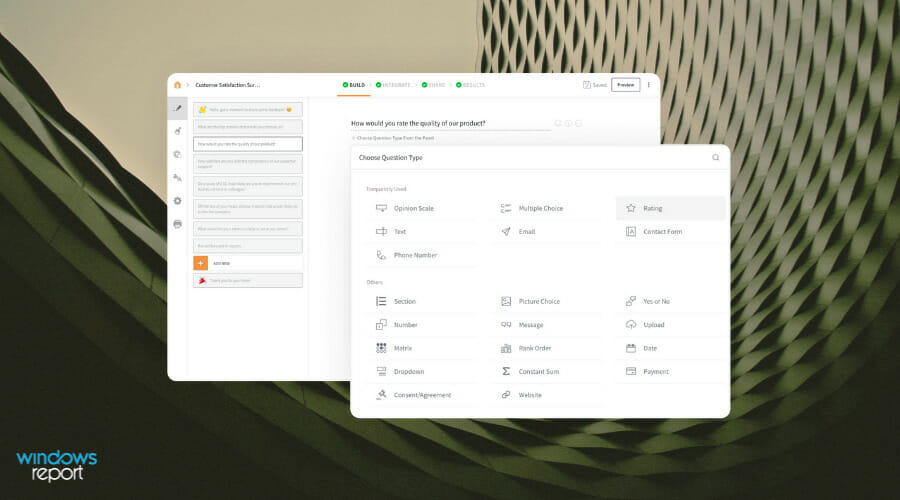Image resolution: width=900 pixels, height=500 pixels.
Task: Switch to the INTEGRATE tab
Action: (x=393, y=85)
